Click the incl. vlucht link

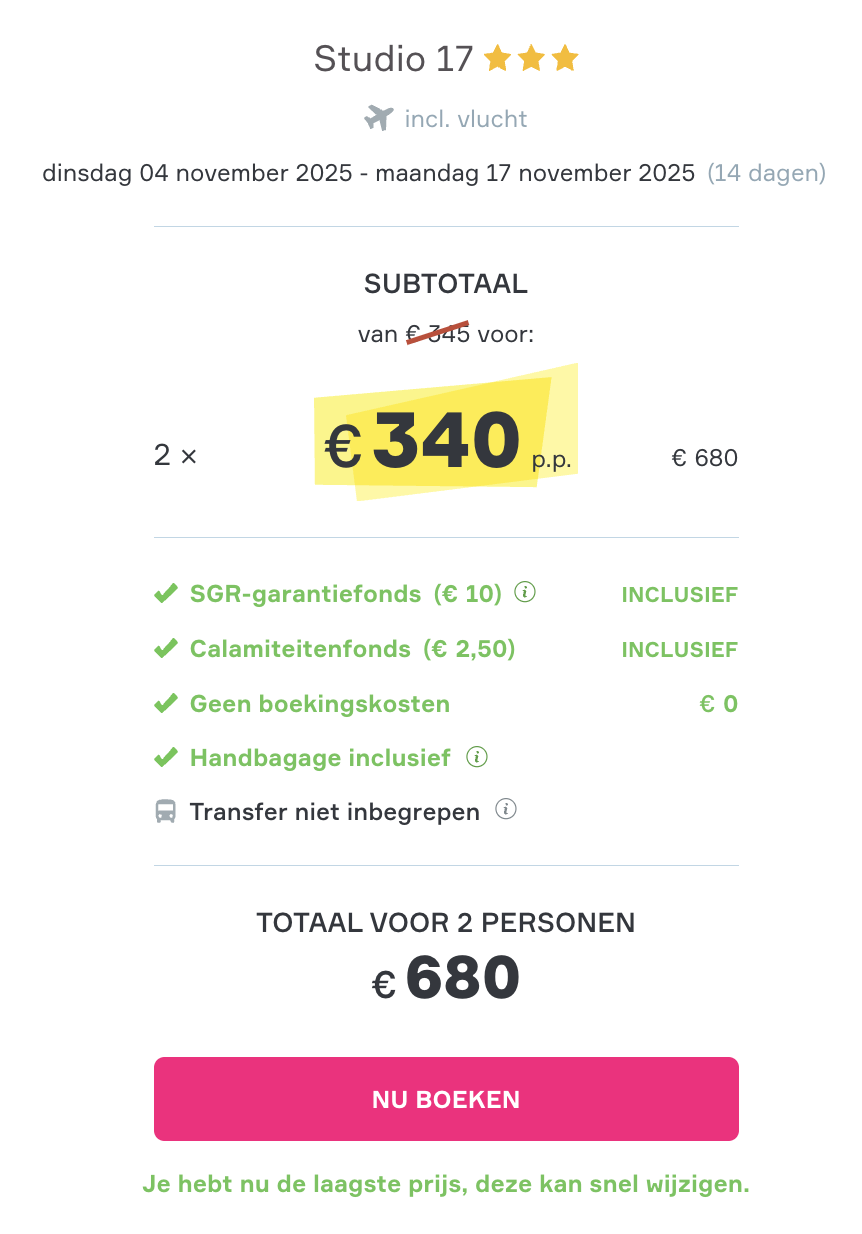click(464, 118)
